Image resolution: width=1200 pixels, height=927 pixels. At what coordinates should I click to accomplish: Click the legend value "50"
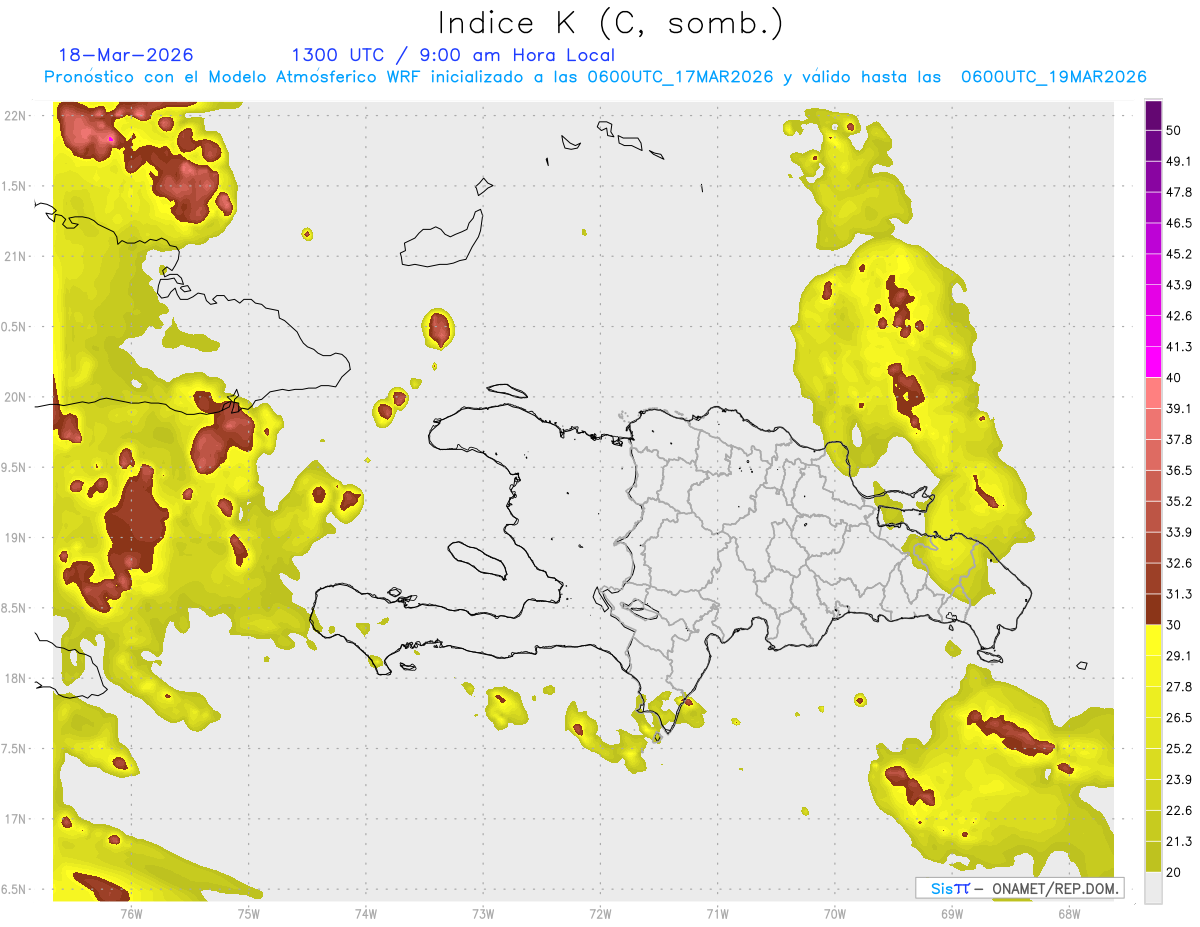click(1175, 131)
